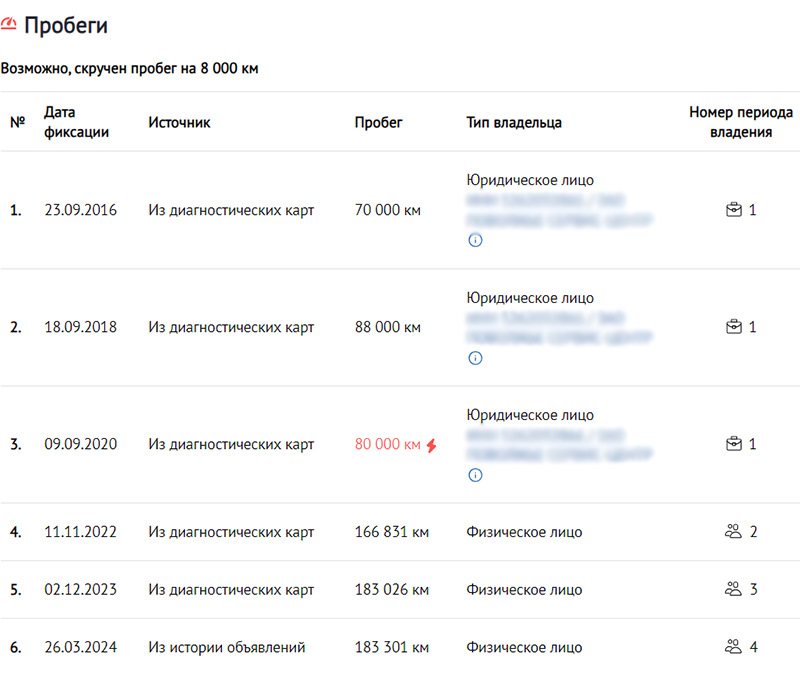Click red lightning icon next to 80 000 км

pos(432,445)
